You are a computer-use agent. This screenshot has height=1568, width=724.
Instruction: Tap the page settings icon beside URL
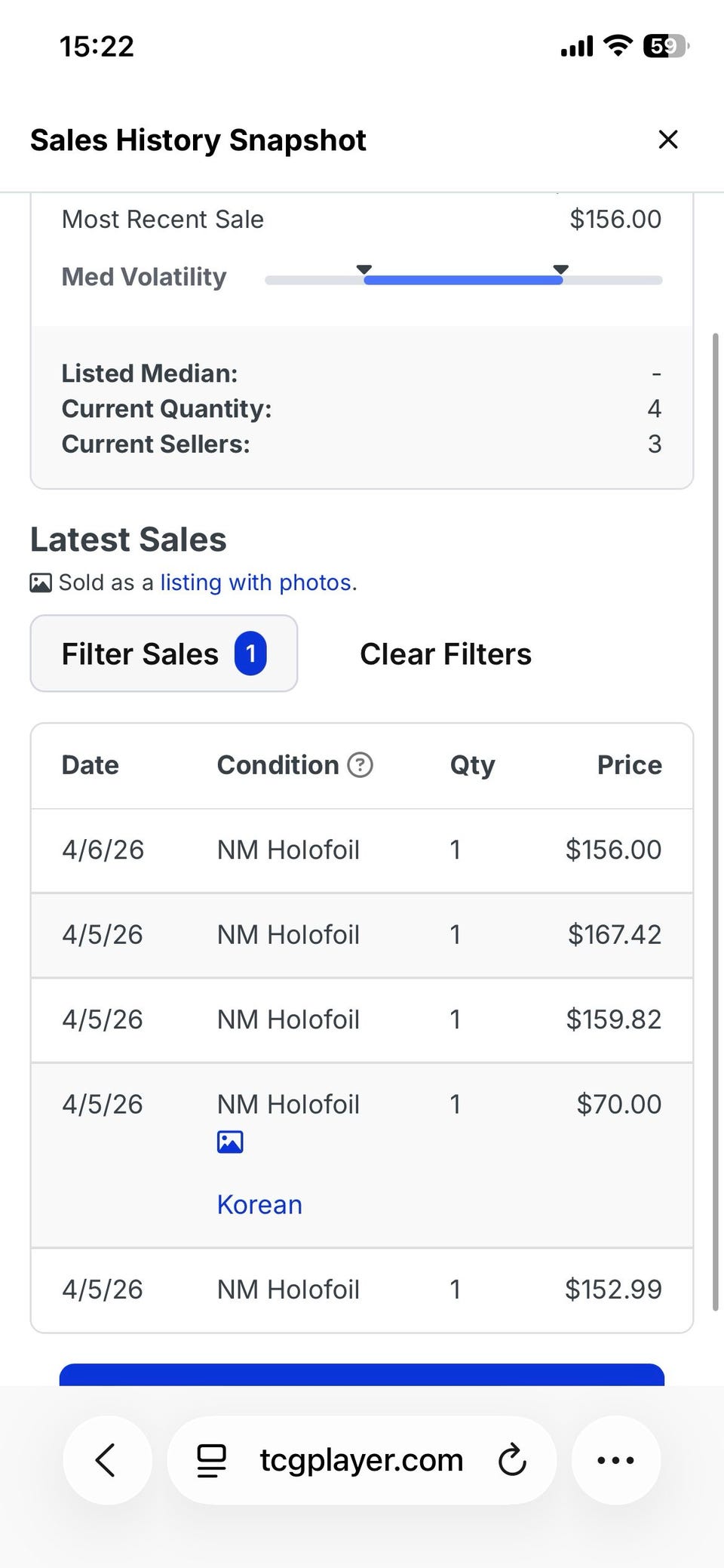coord(211,1460)
